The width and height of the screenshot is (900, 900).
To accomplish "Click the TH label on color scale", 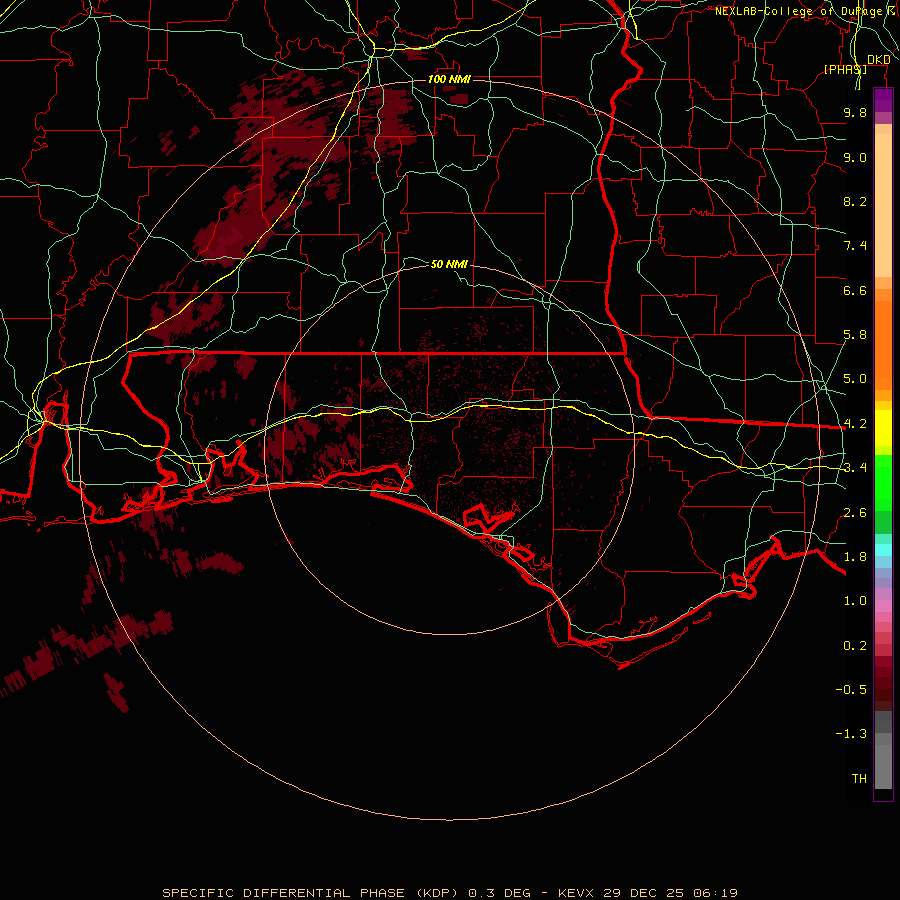I will point(859,779).
